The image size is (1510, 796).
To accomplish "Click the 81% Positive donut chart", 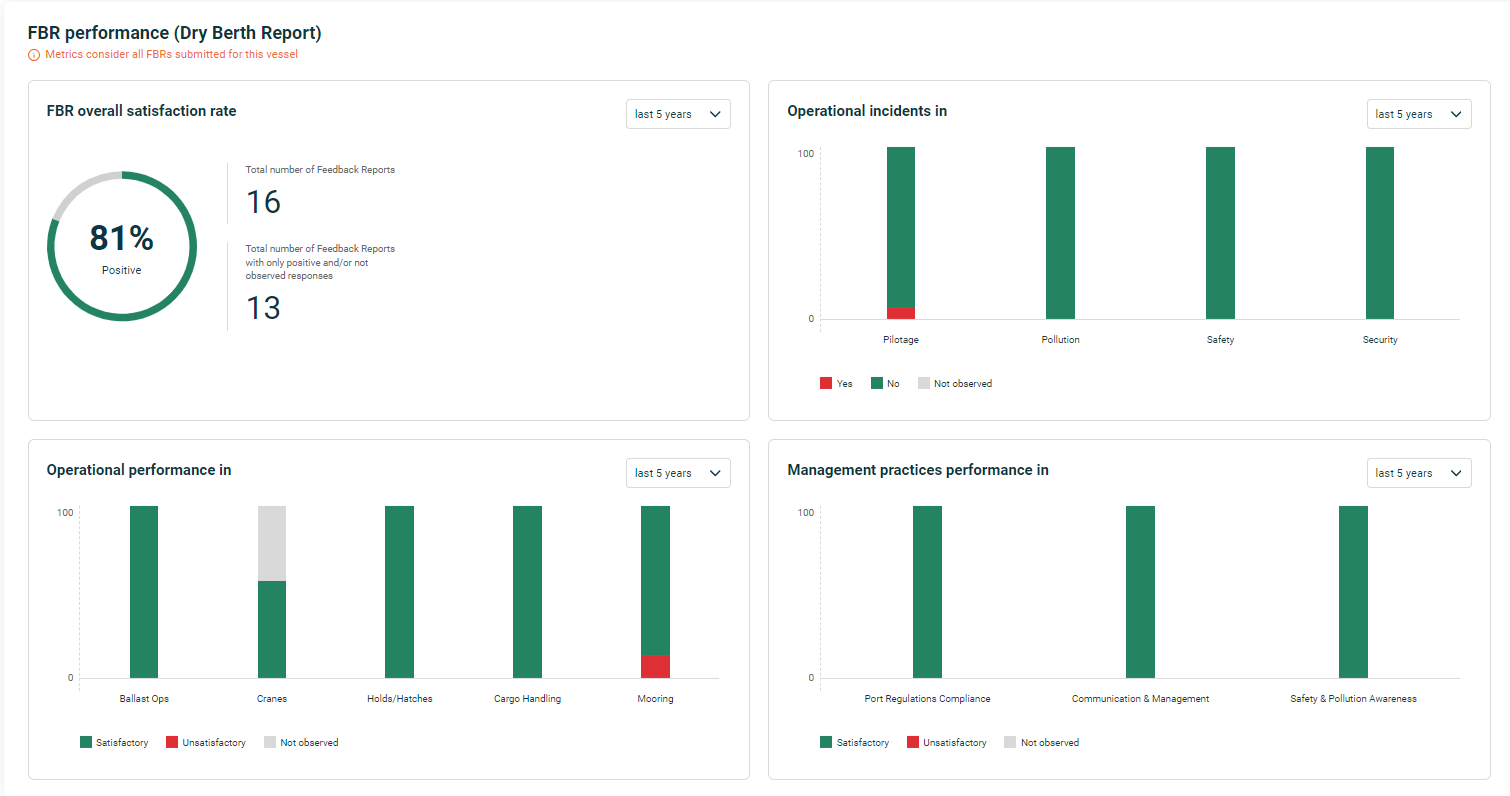I will [122, 246].
